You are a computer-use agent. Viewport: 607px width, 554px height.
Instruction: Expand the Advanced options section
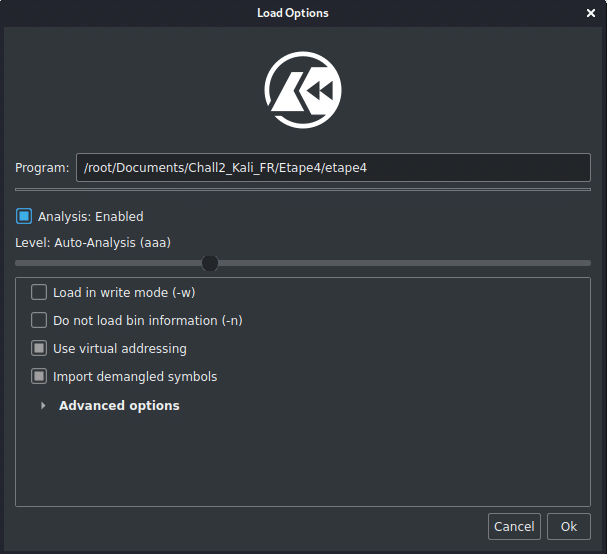pos(43,405)
